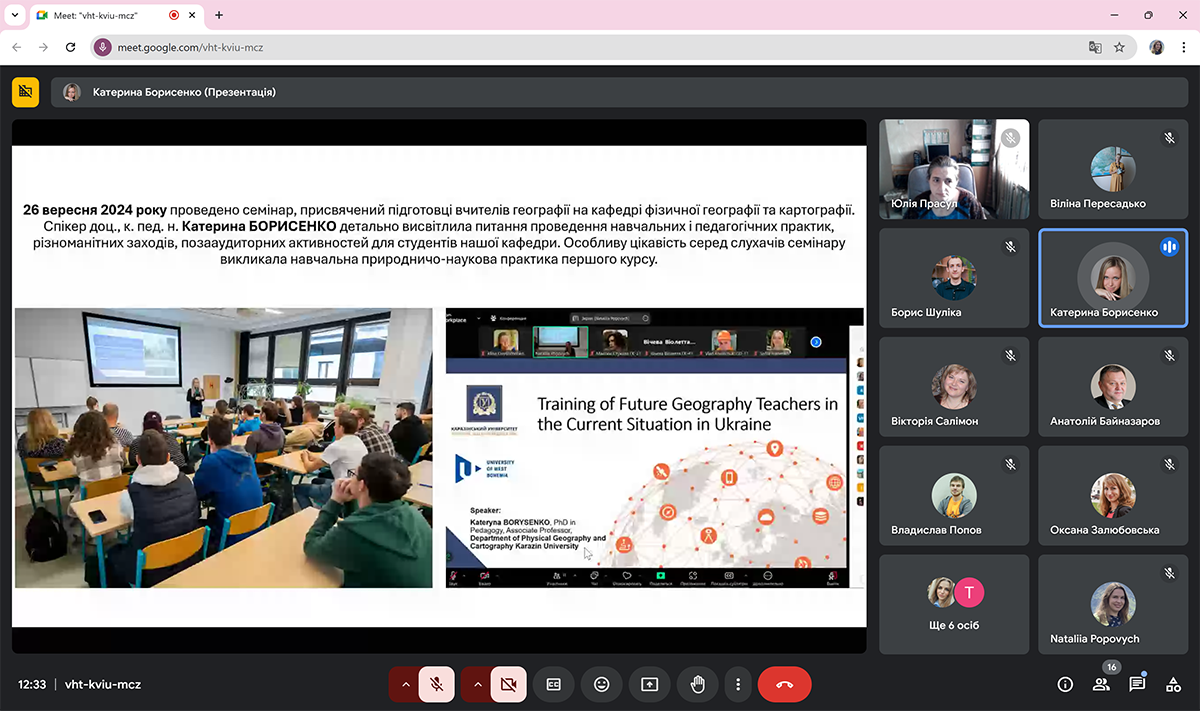This screenshot has height=711, width=1200.
Task: Open the emoji reactions button
Action: (x=601, y=684)
